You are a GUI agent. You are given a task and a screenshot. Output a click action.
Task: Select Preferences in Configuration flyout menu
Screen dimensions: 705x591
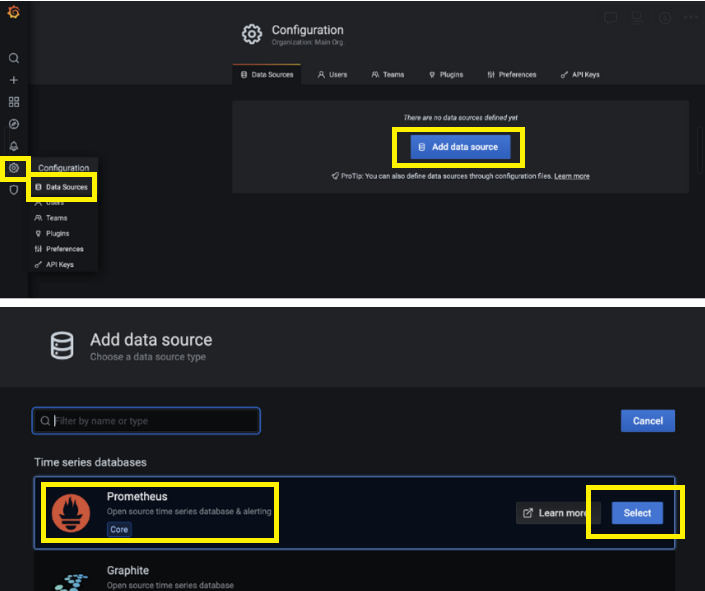pyautogui.click(x=59, y=249)
